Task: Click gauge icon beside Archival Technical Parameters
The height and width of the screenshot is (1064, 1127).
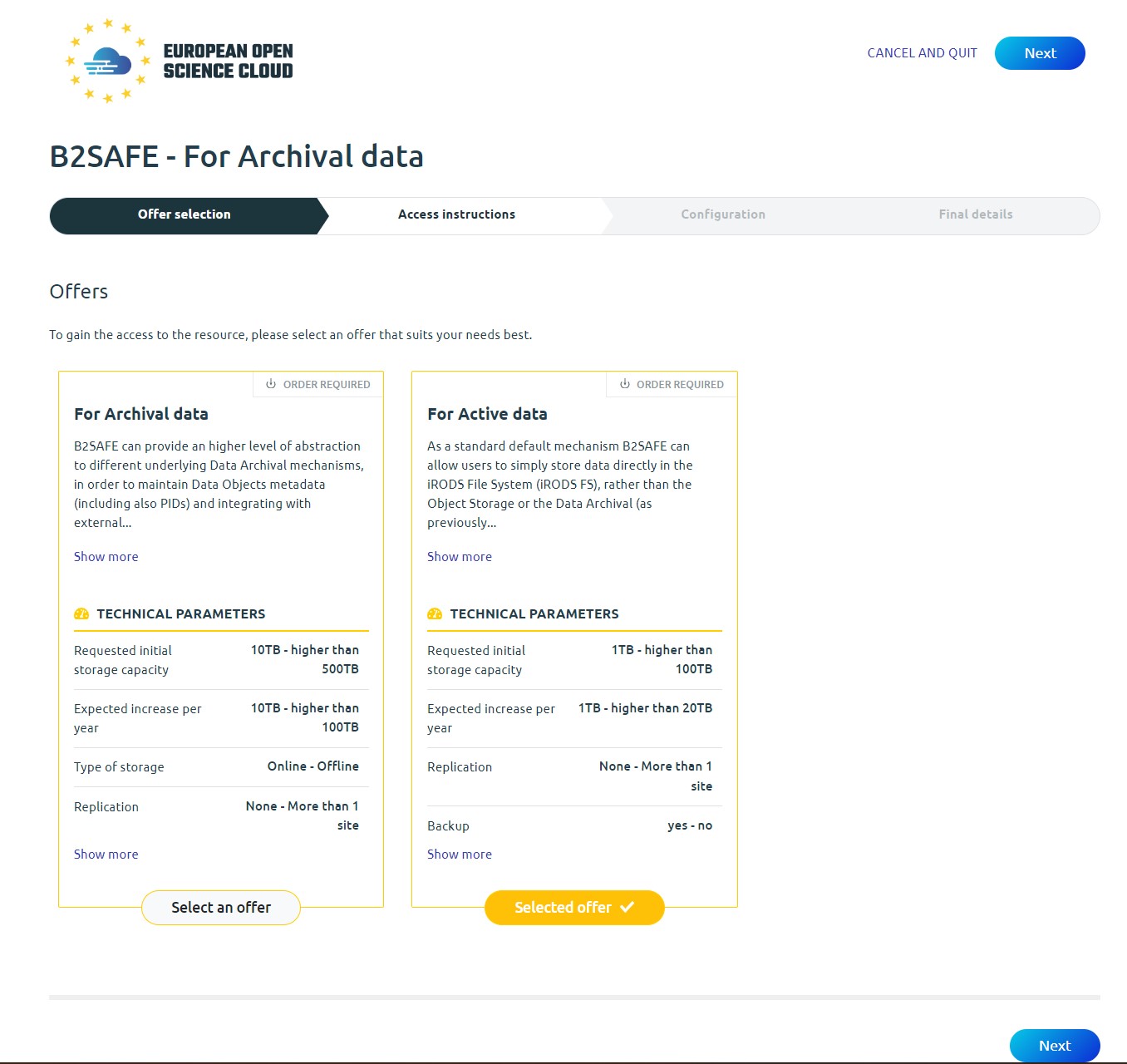Action: tap(81, 613)
